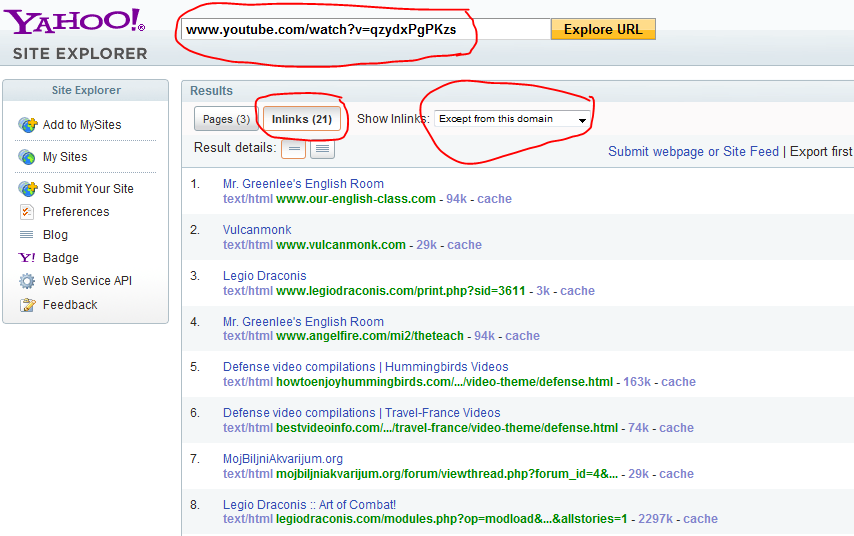Click the bestvideoinfo.com travel-france URL

click(x=447, y=428)
